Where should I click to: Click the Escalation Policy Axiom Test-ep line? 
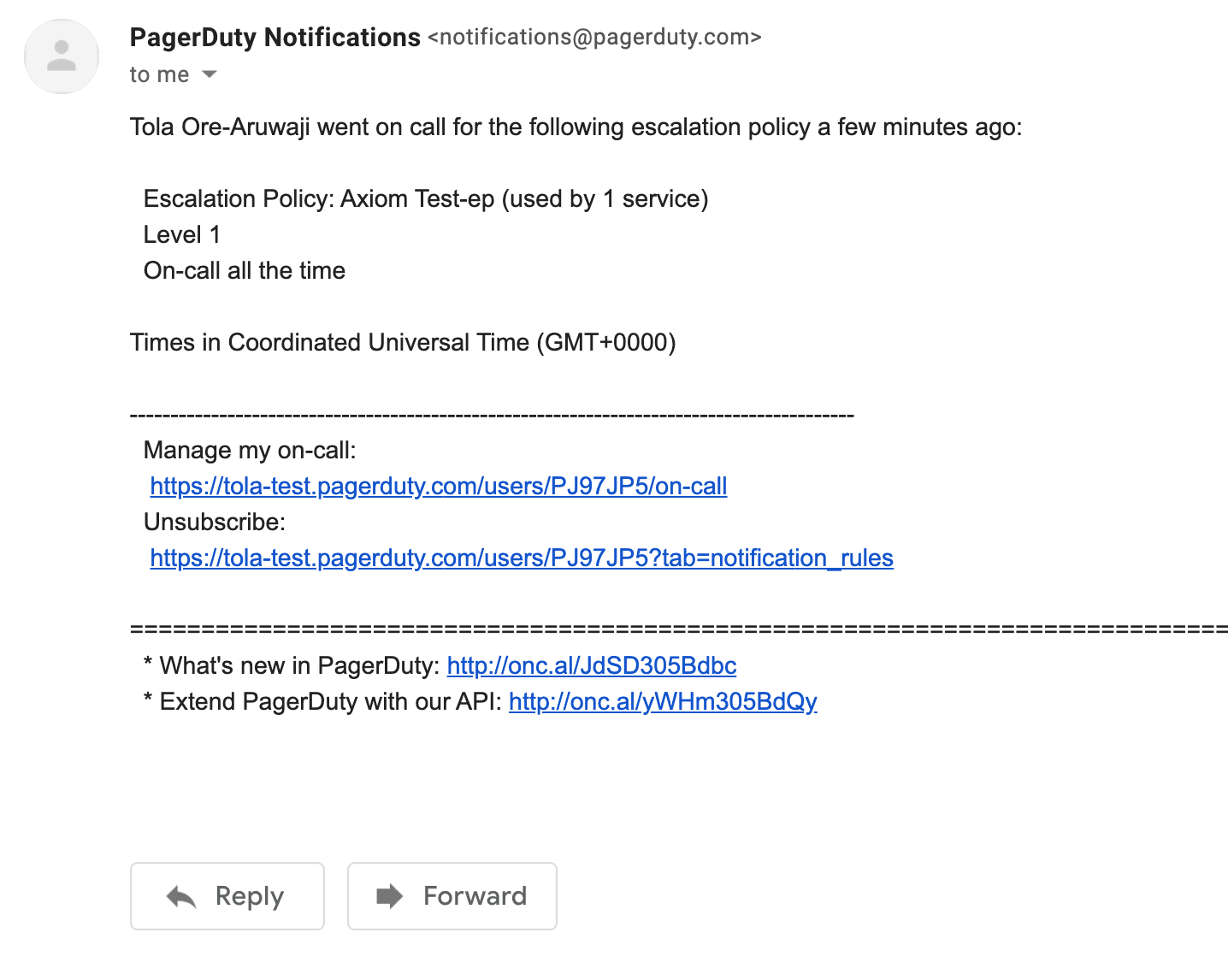pos(426,199)
